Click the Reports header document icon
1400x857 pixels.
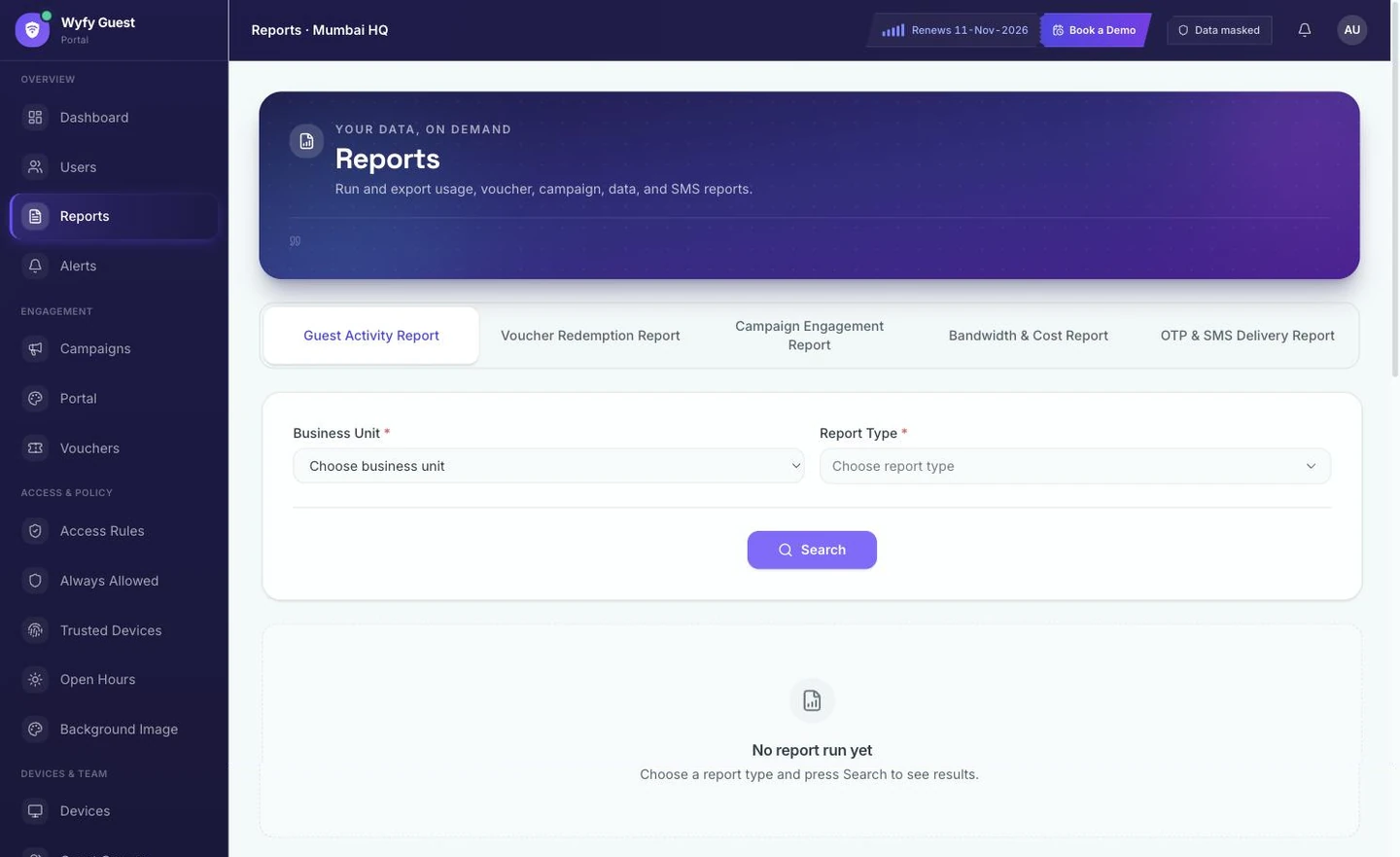[306, 141]
